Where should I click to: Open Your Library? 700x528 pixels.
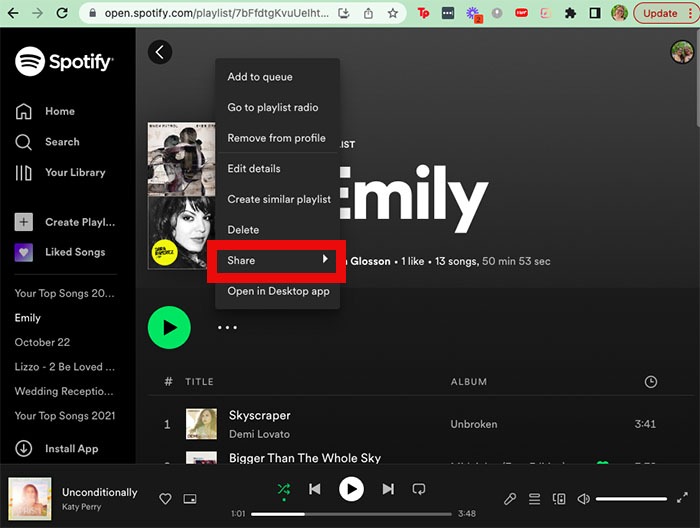point(60,173)
